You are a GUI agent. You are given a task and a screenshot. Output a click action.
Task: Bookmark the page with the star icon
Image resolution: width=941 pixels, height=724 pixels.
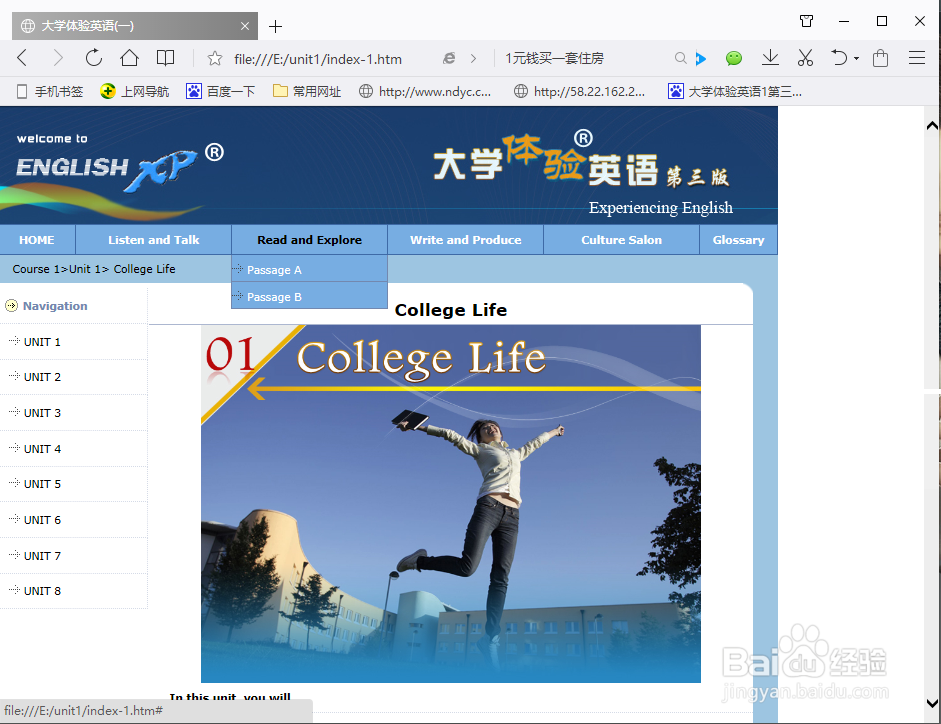214,59
